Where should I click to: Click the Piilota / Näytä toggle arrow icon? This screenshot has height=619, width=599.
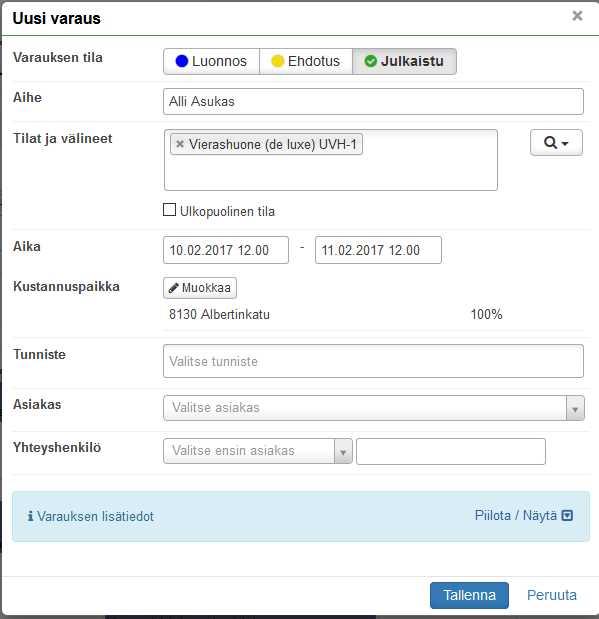tap(567, 516)
